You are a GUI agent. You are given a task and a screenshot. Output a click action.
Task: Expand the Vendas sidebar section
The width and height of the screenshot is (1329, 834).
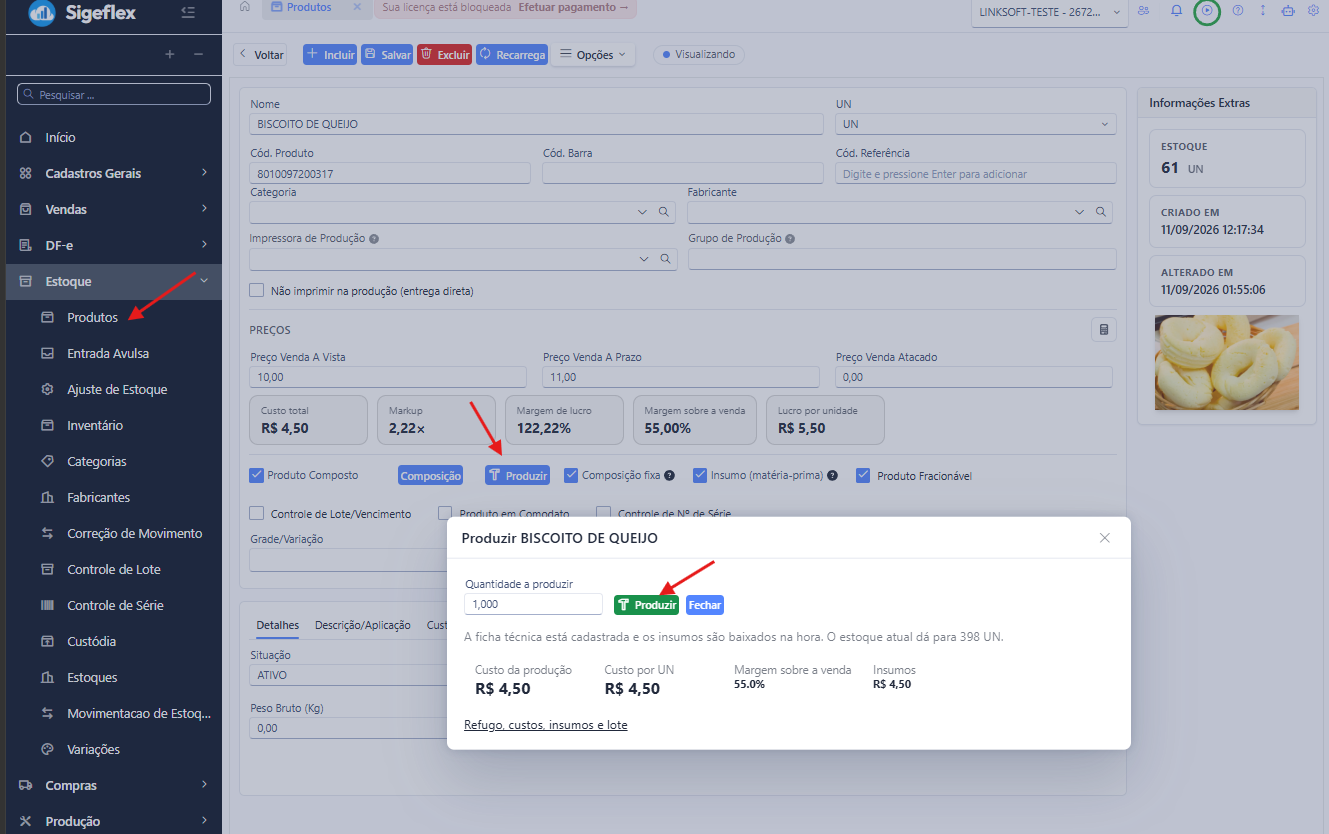pyautogui.click(x=114, y=209)
